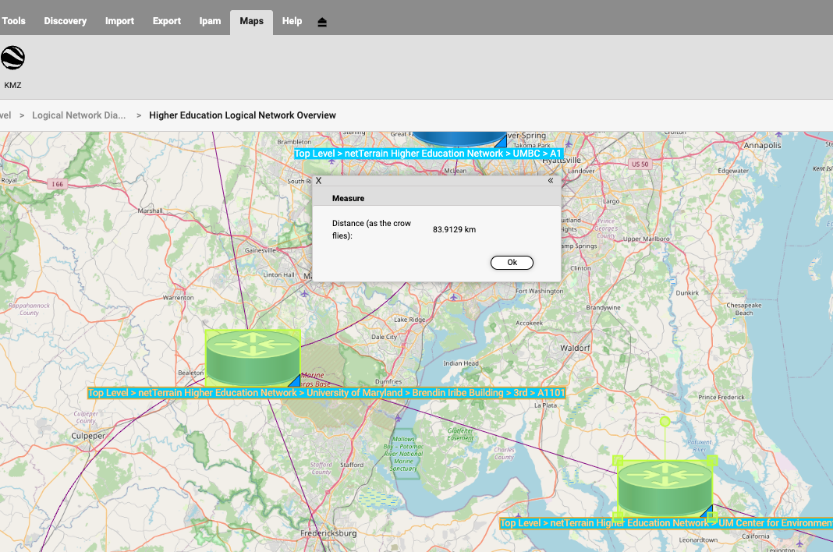Collapse the Measure dialog using double chevron
This screenshot has height=552, width=833.
(x=550, y=181)
